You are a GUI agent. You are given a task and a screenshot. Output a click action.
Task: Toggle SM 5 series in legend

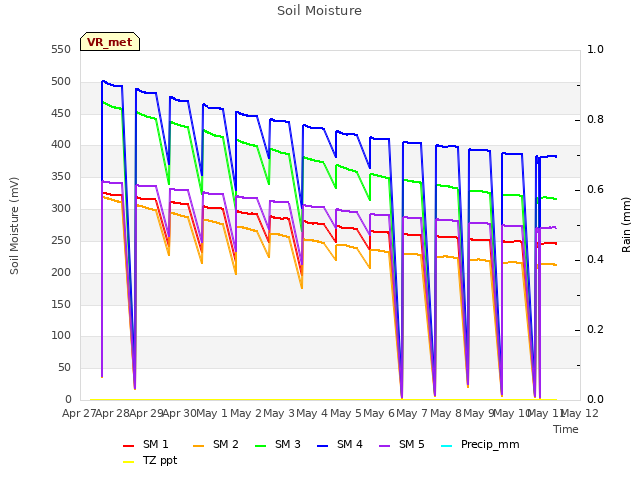click(402, 444)
